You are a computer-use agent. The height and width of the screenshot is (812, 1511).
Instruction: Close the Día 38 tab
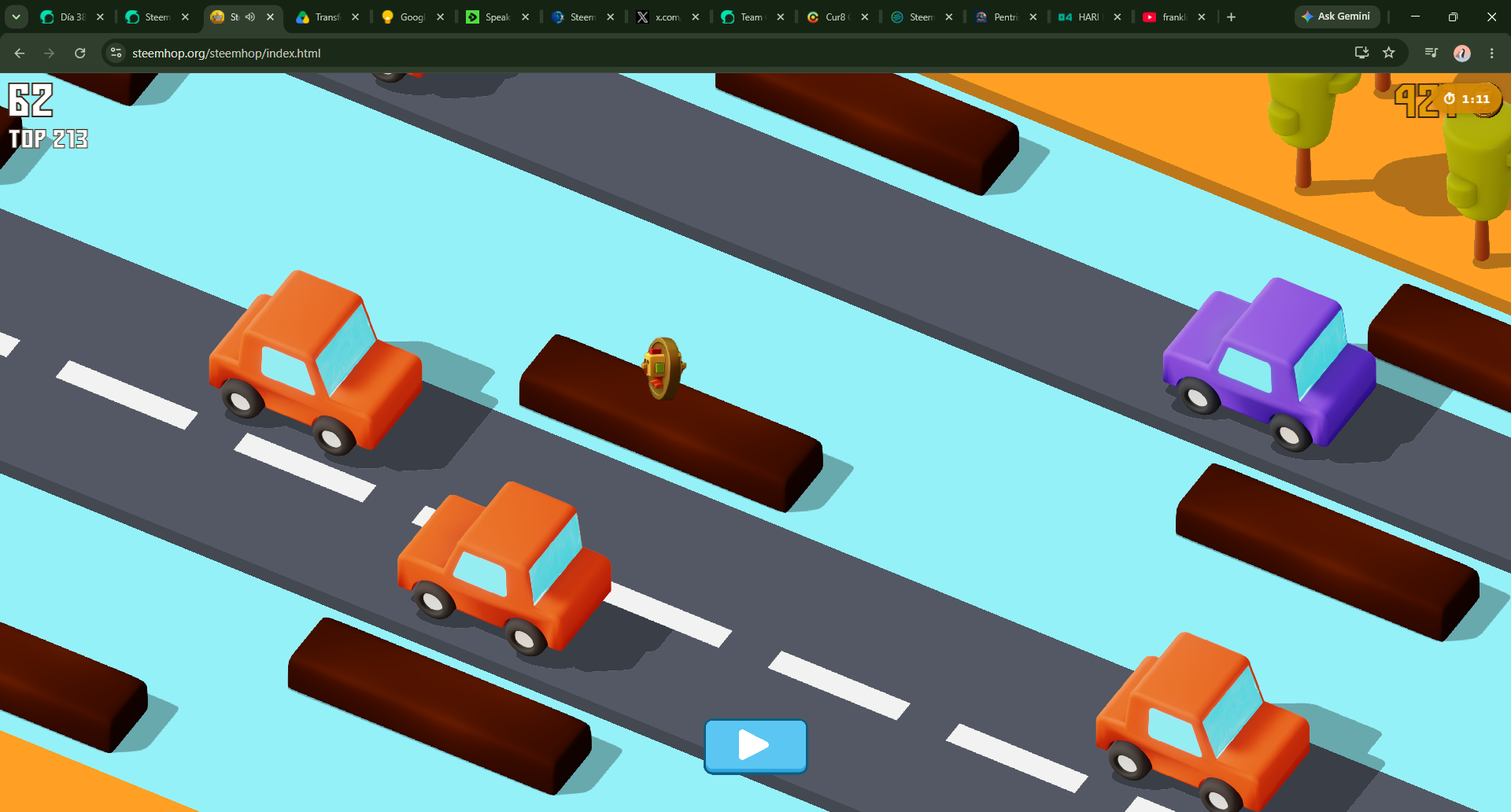[x=100, y=17]
